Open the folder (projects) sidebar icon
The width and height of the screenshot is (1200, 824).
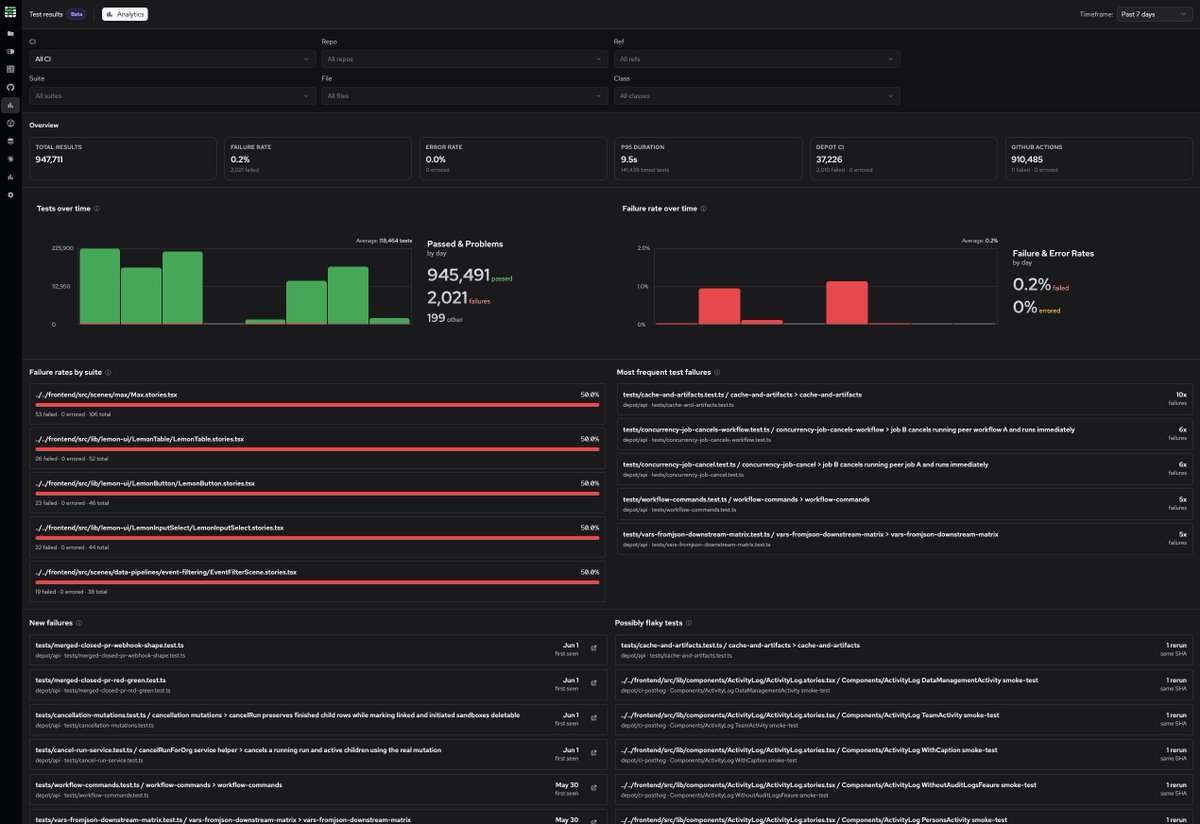pos(11,33)
